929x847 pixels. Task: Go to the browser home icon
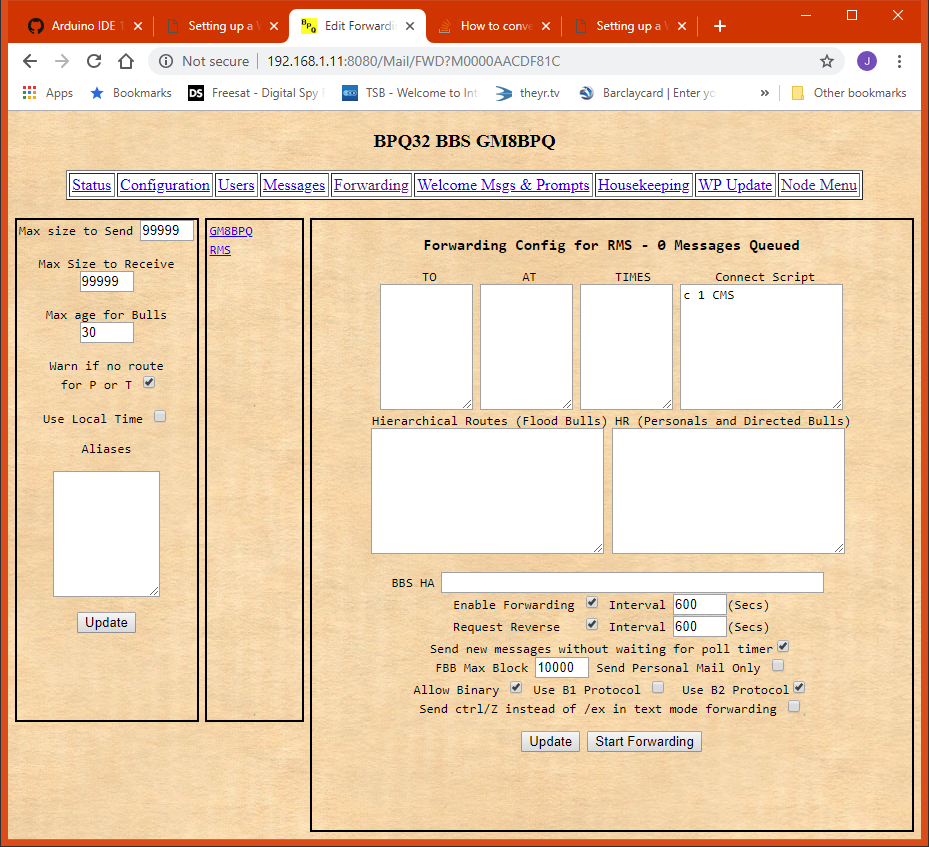126,61
